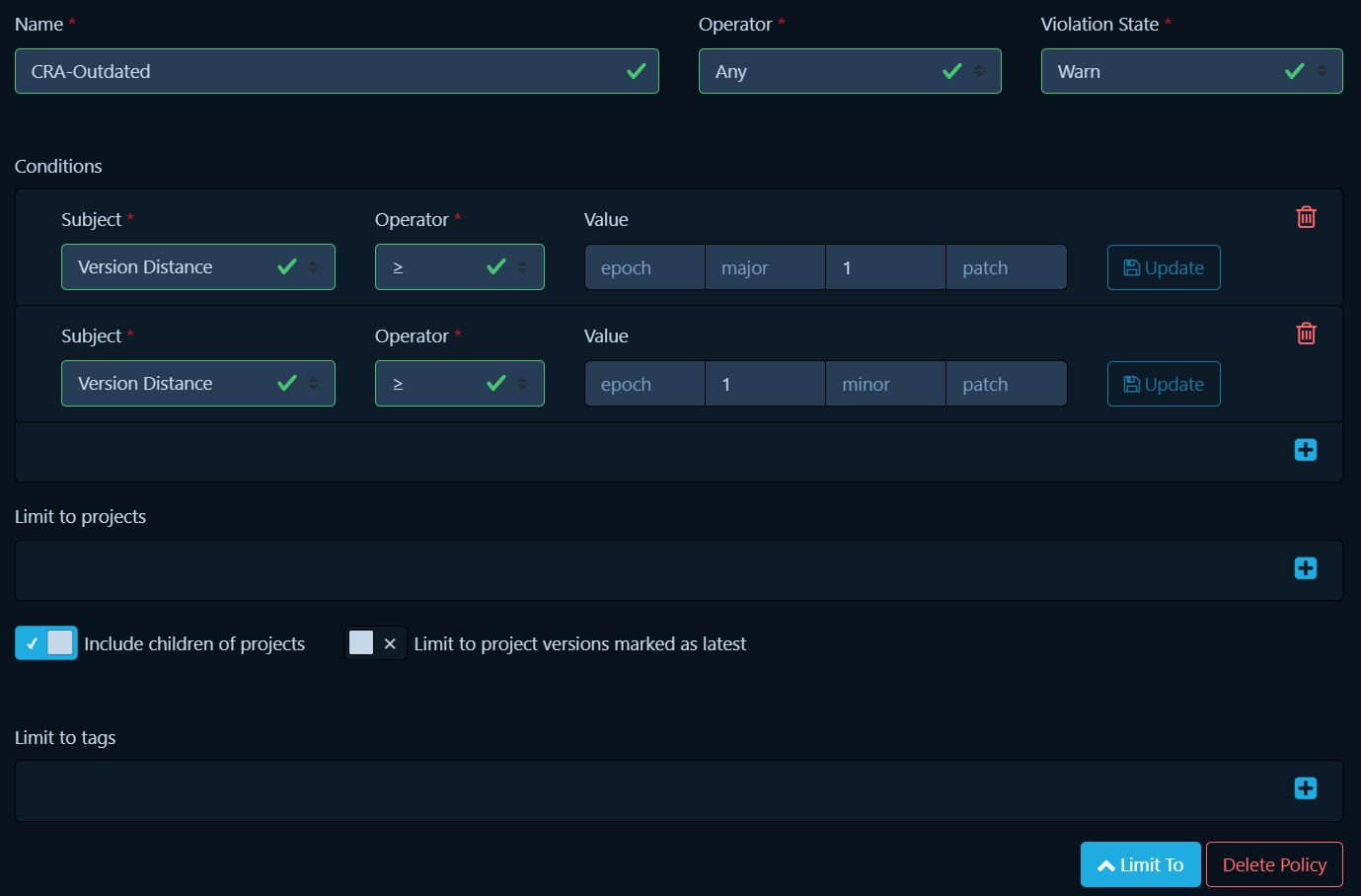The width and height of the screenshot is (1361, 896).
Task: Open the policy Operator dropdown showing Any
Action: [x=850, y=71]
